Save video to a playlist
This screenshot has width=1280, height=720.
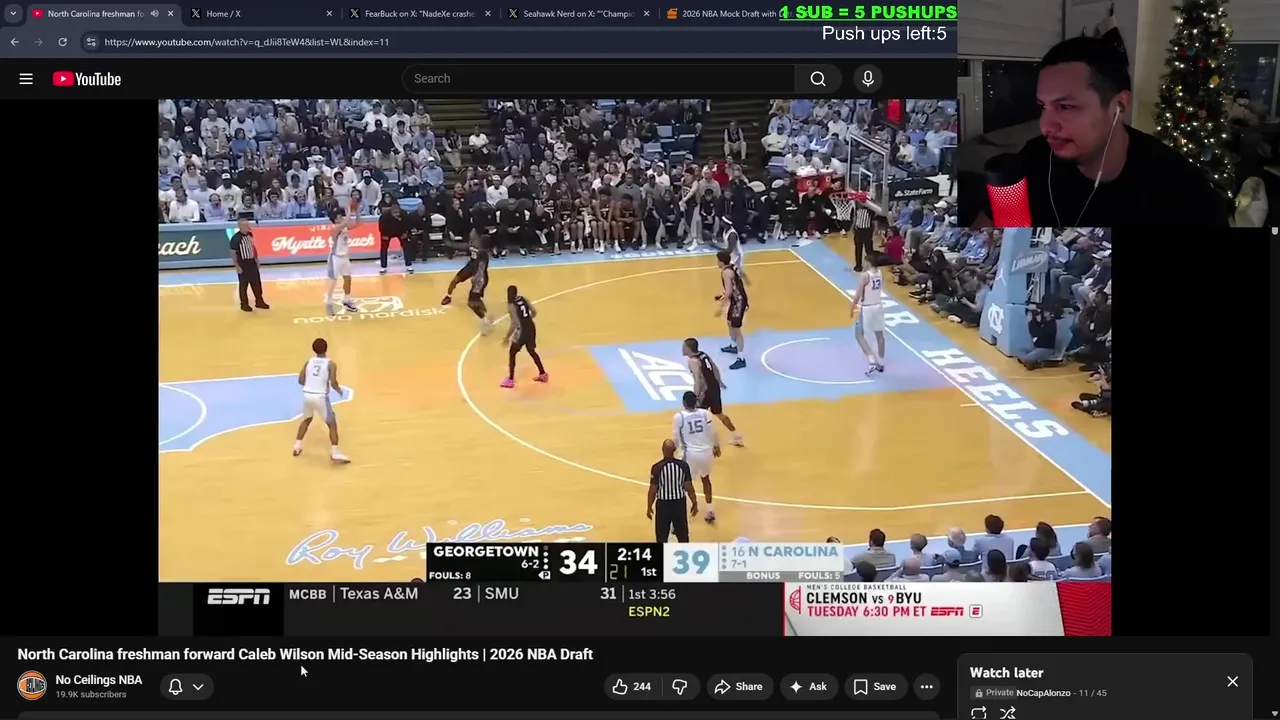tap(874, 687)
